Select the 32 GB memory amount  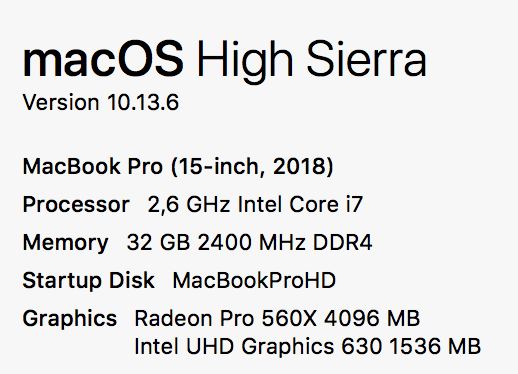[x=158, y=242]
